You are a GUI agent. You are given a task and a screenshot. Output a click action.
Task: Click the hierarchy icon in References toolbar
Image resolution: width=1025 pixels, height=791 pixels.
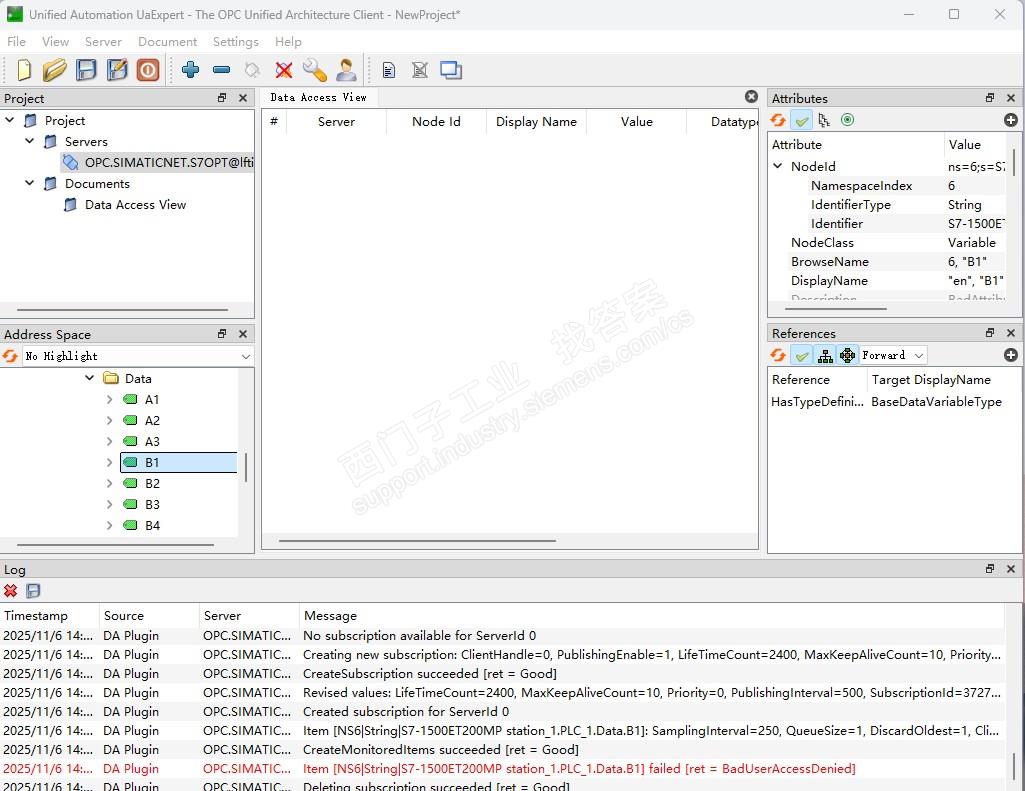[826, 355]
